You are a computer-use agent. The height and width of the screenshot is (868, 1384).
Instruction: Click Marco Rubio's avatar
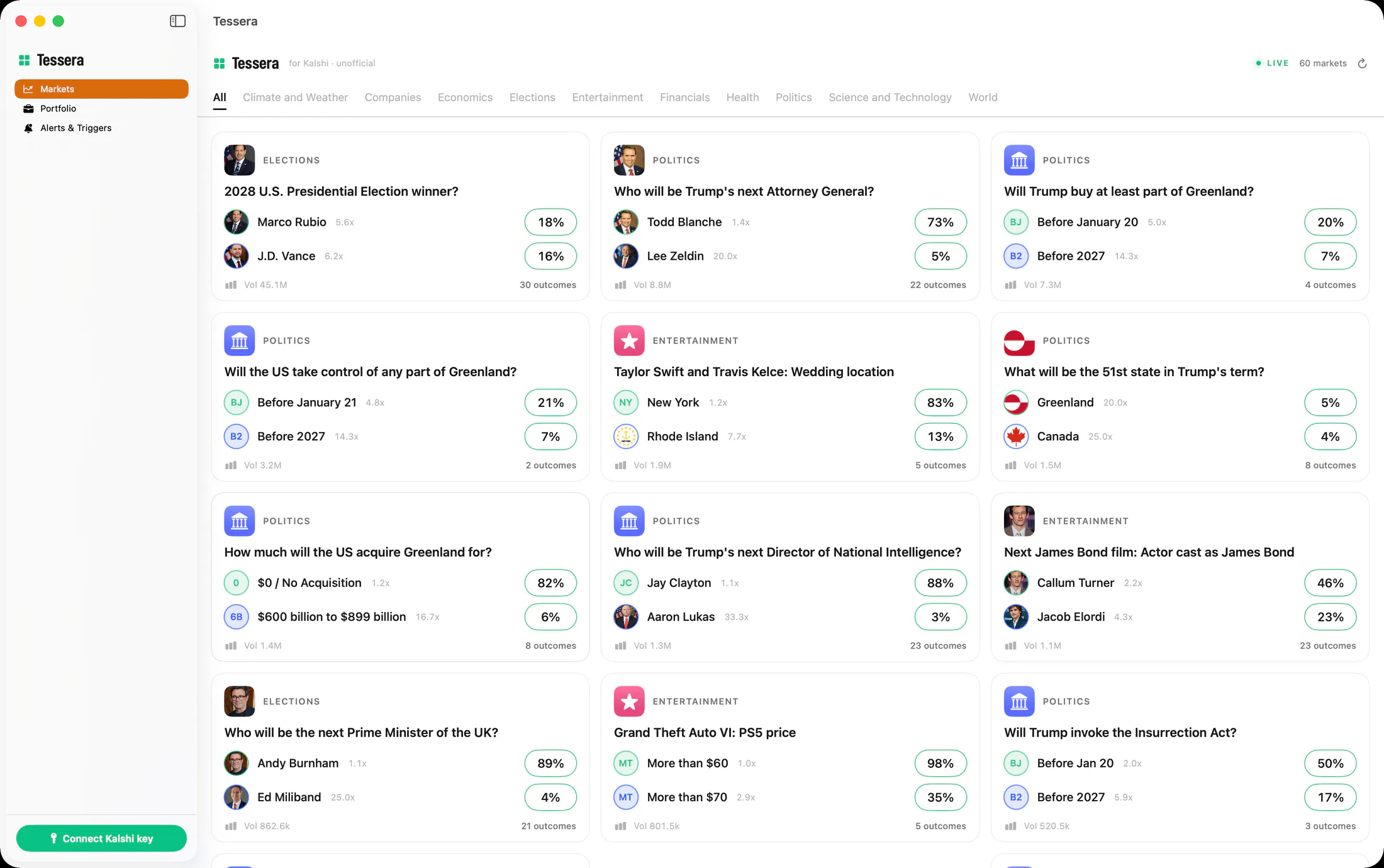pyautogui.click(x=237, y=222)
